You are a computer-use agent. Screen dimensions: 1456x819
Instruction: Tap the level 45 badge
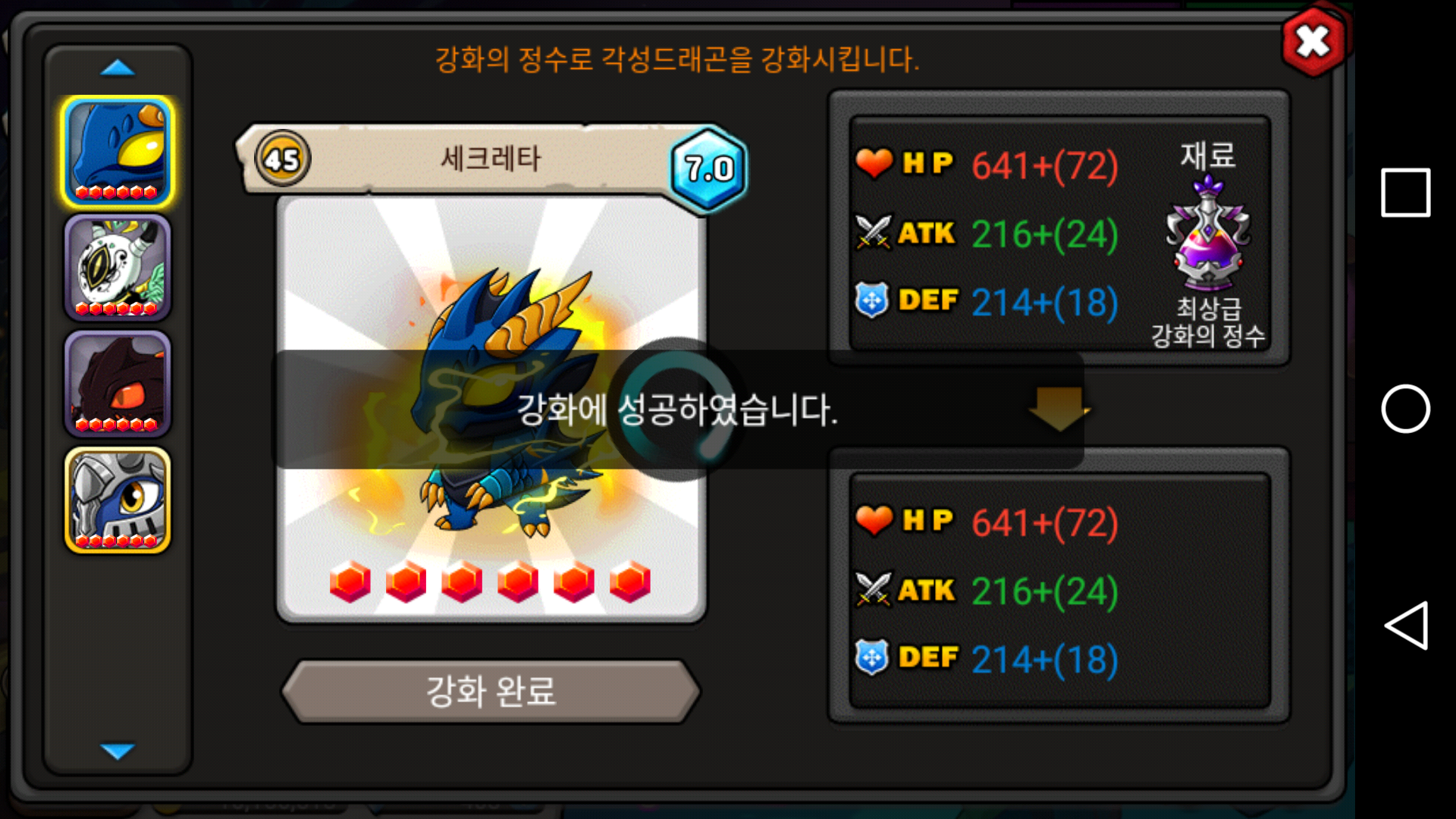click(x=282, y=159)
